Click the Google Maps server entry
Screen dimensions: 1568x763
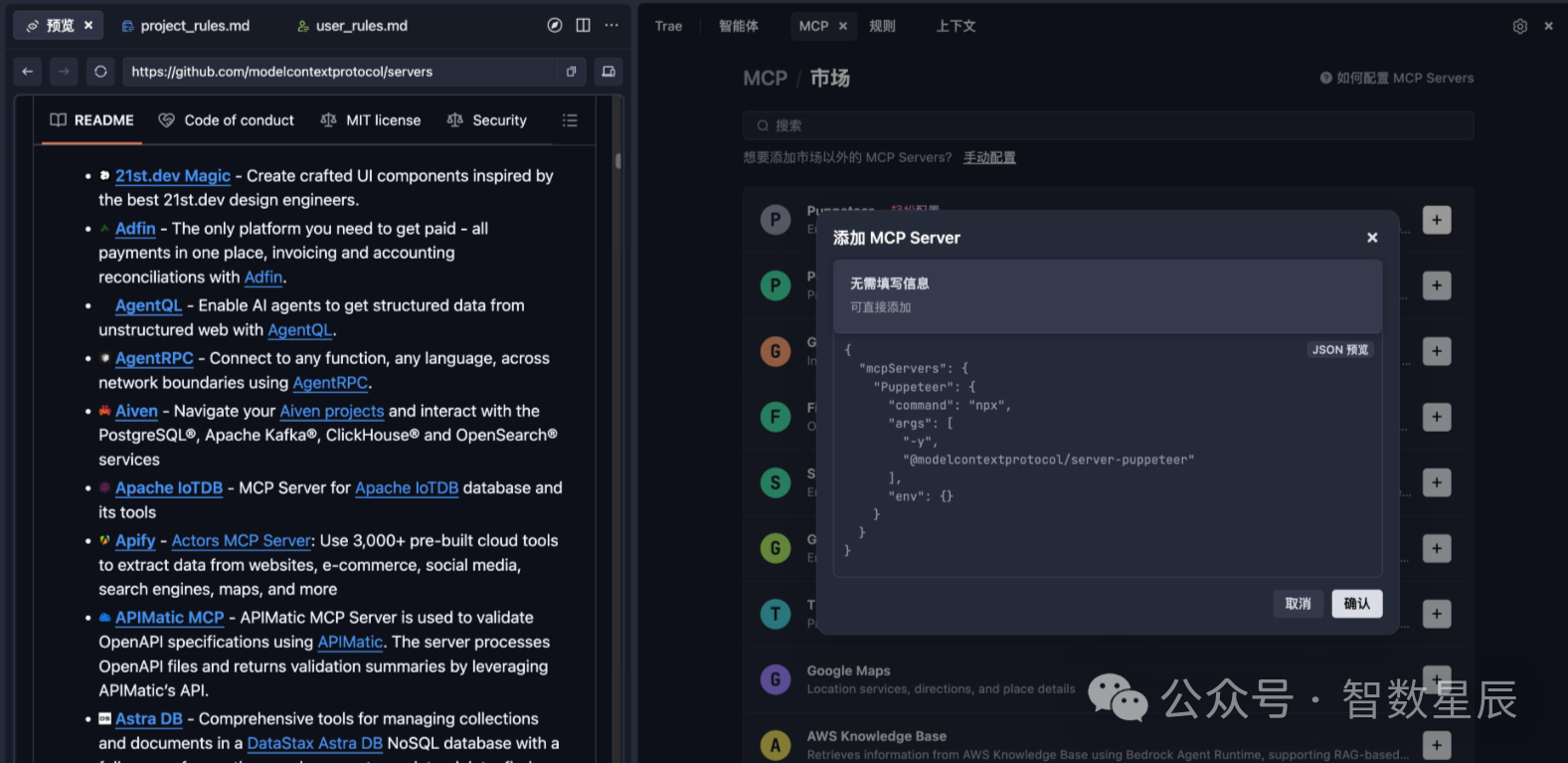point(1108,679)
